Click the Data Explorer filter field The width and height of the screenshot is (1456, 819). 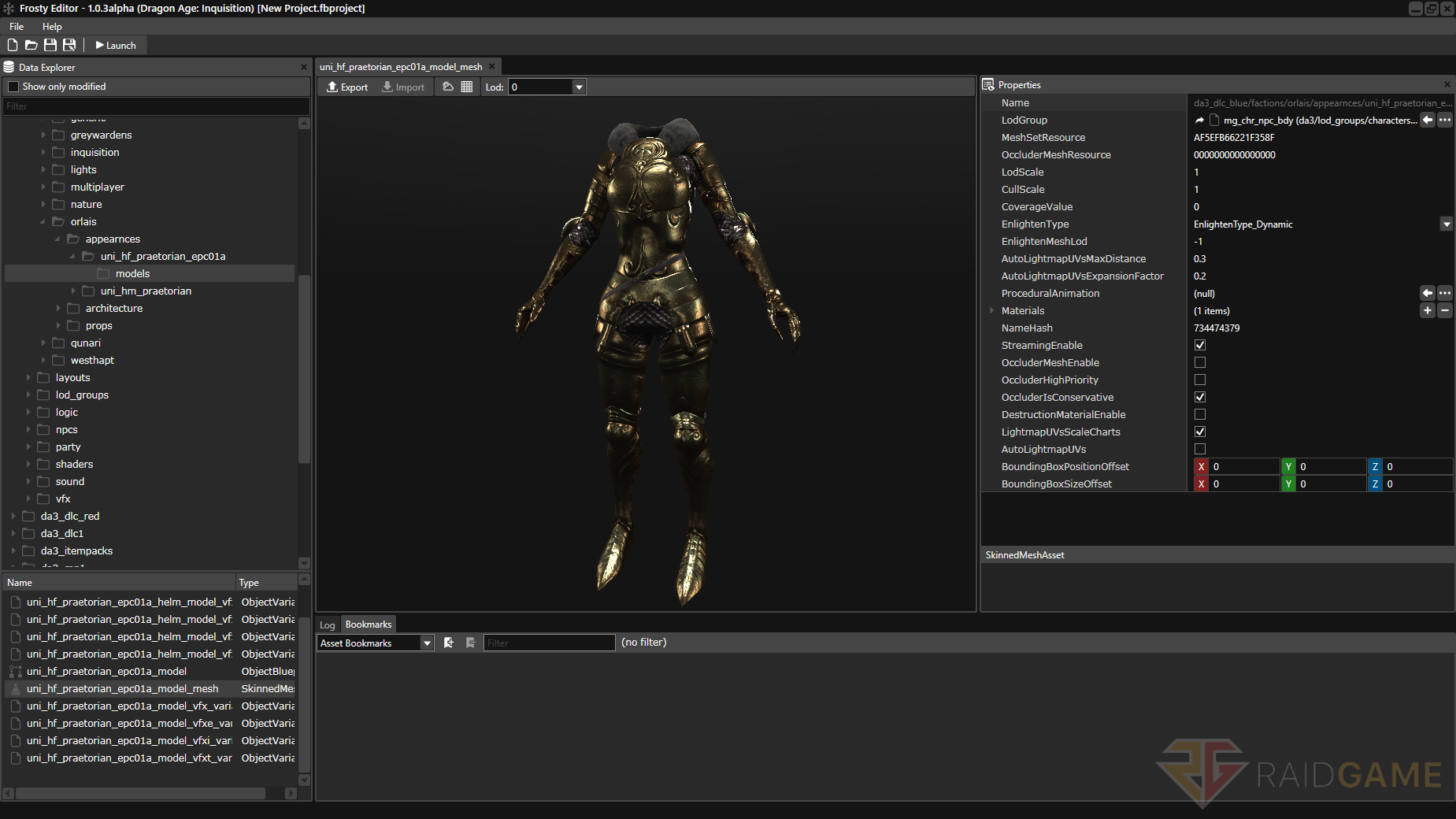(157, 106)
